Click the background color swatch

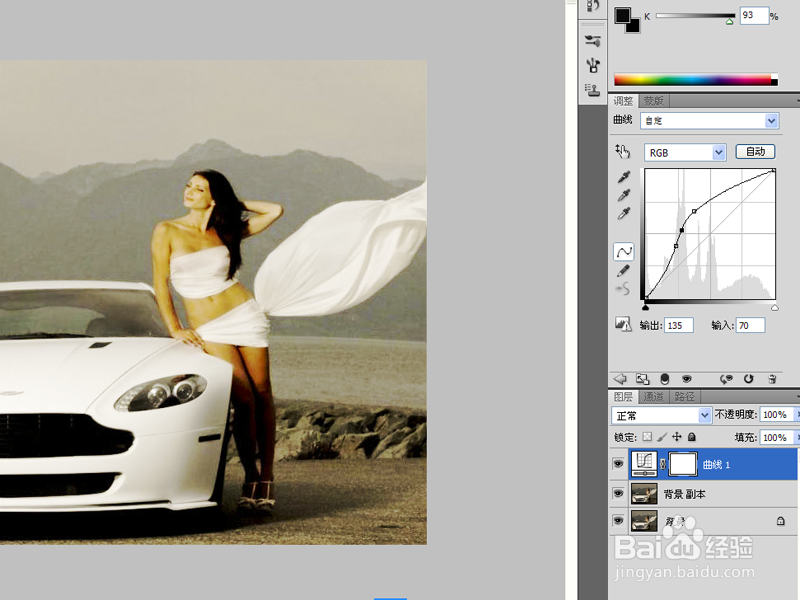633,27
